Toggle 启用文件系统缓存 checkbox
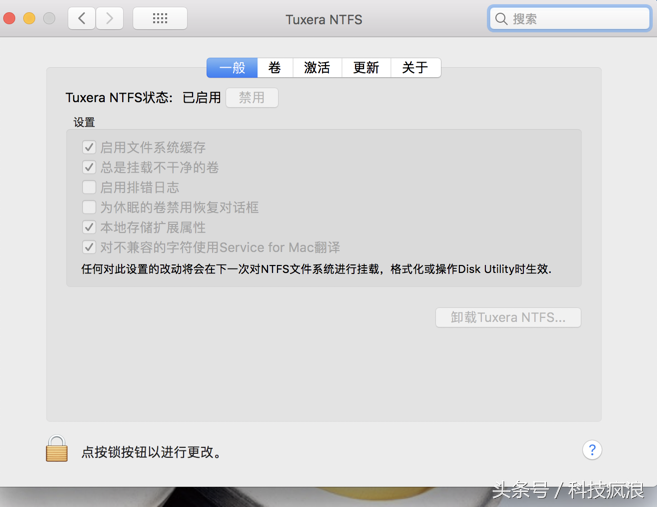Image resolution: width=657 pixels, height=507 pixels. (x=89, y=147)
